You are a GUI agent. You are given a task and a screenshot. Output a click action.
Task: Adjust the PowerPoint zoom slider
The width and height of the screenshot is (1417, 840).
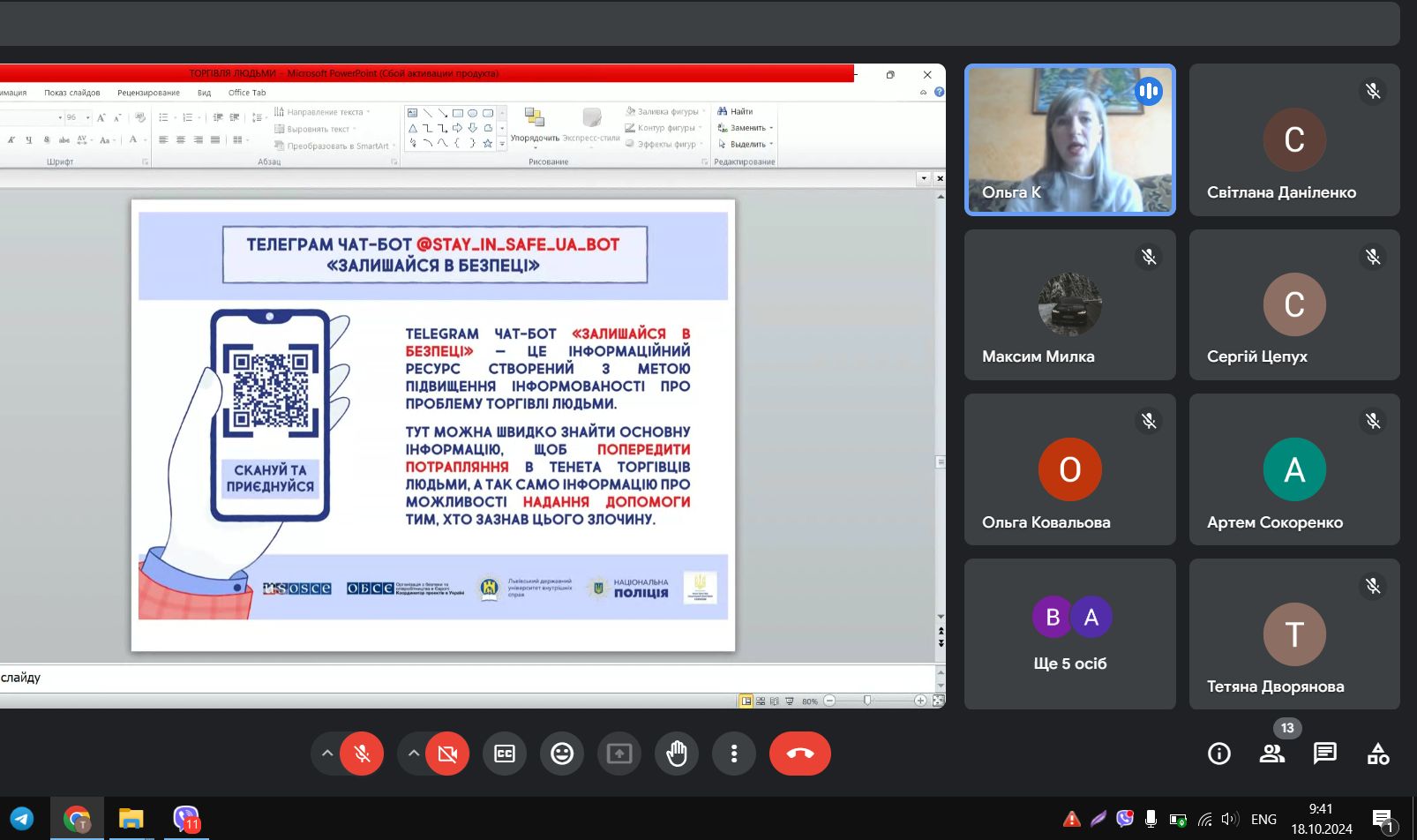867,701
